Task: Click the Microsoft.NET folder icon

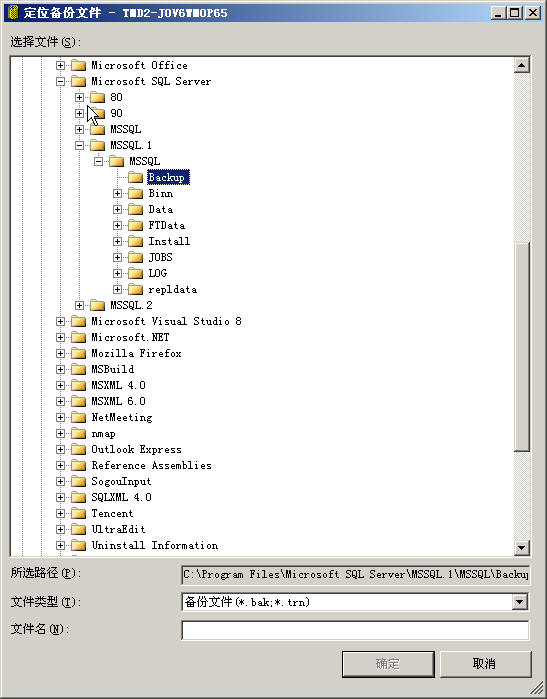Action: [78, 337]
